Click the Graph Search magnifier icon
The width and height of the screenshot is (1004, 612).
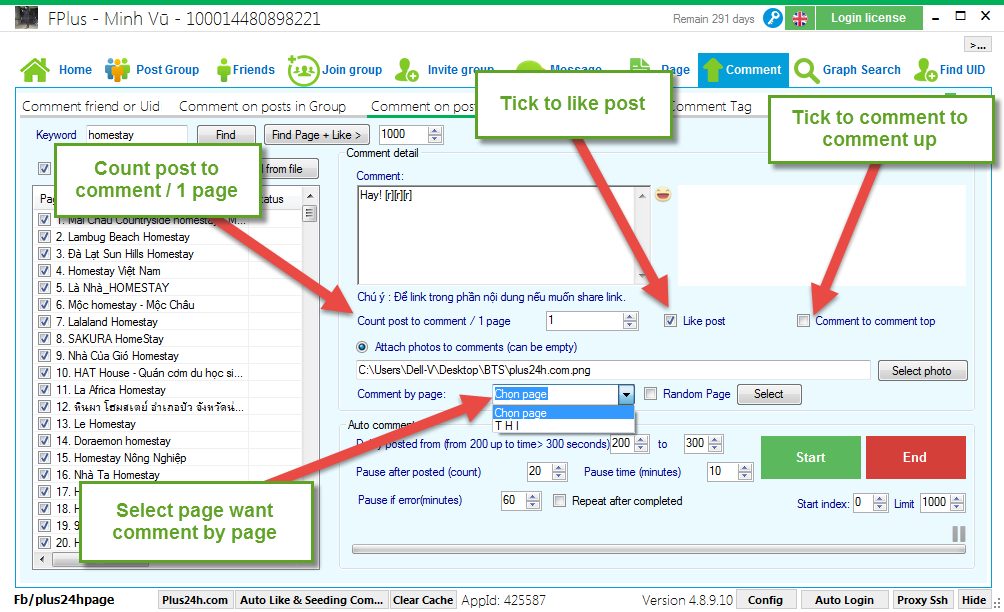(x=806, y=70)
